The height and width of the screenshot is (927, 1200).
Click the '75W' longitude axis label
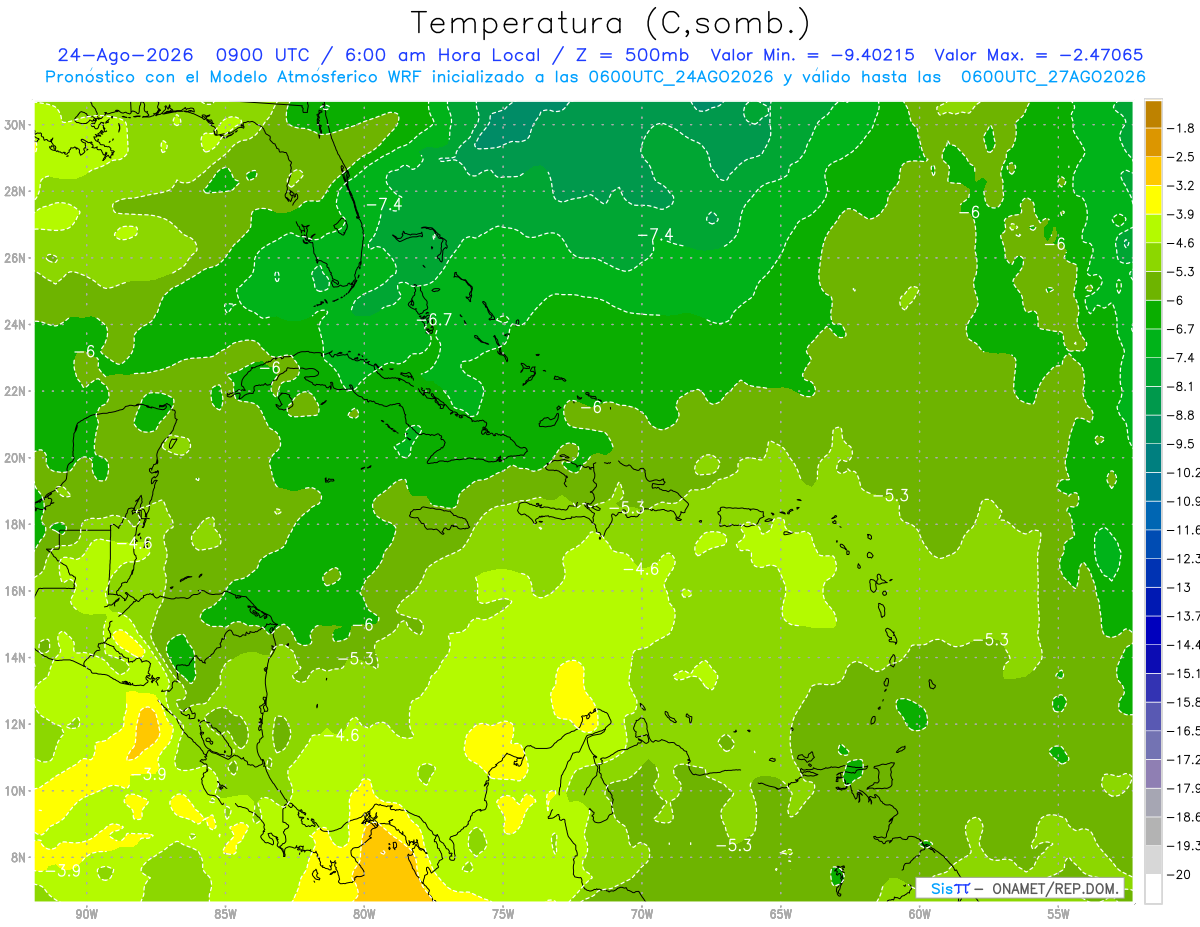(503, 914)
